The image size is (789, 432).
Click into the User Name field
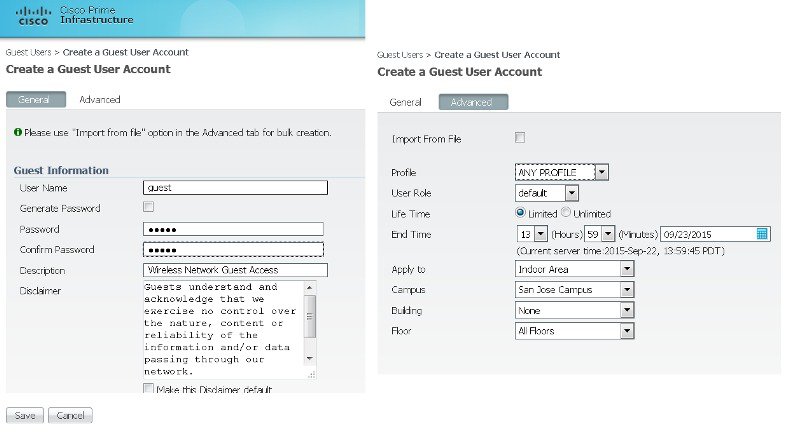[235, 188]
